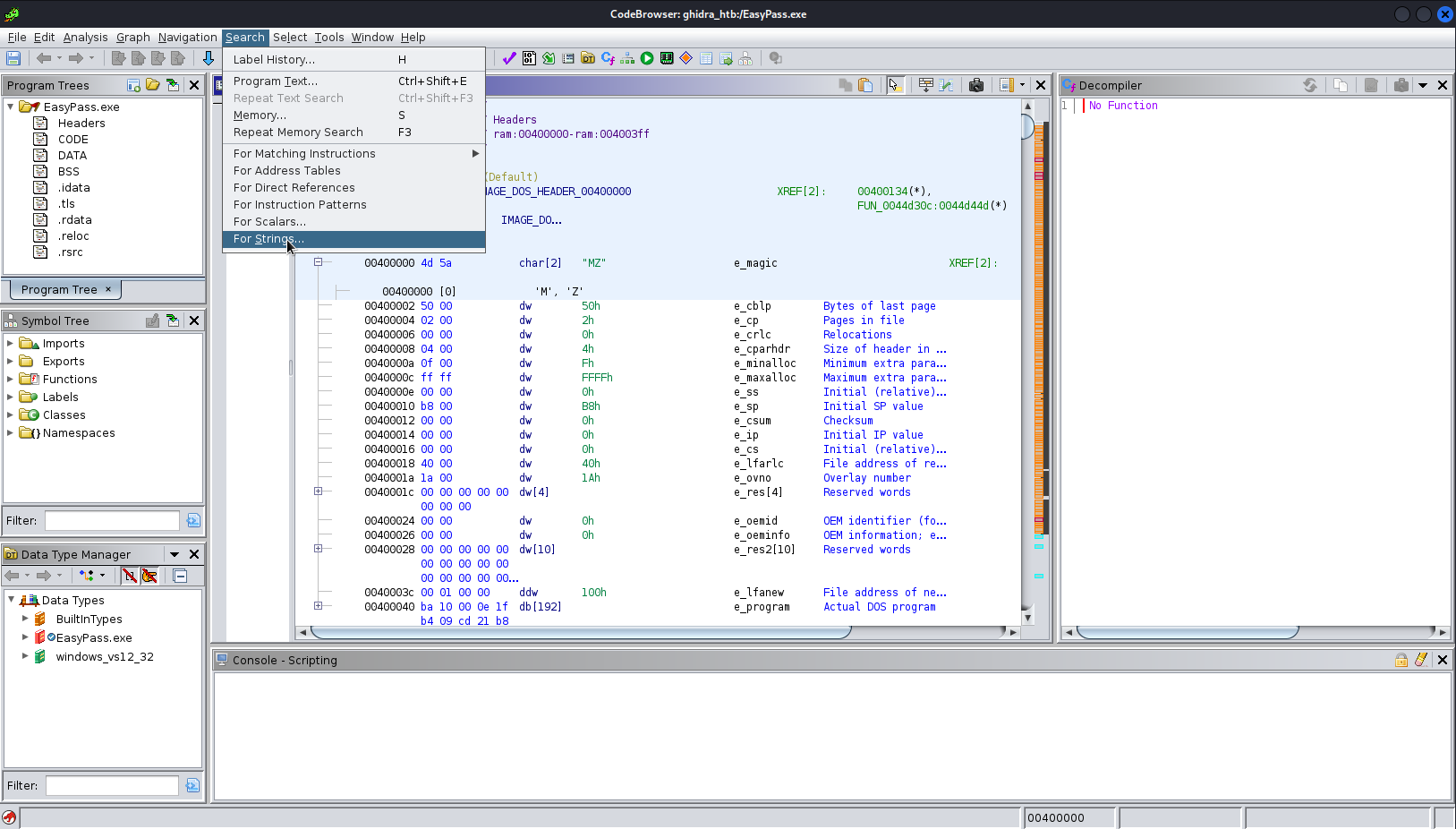Open tree view folder icon in Program Trees
Image resolution: width=1456 pixels, height=829 pixels.
click(x=153, y=85)
